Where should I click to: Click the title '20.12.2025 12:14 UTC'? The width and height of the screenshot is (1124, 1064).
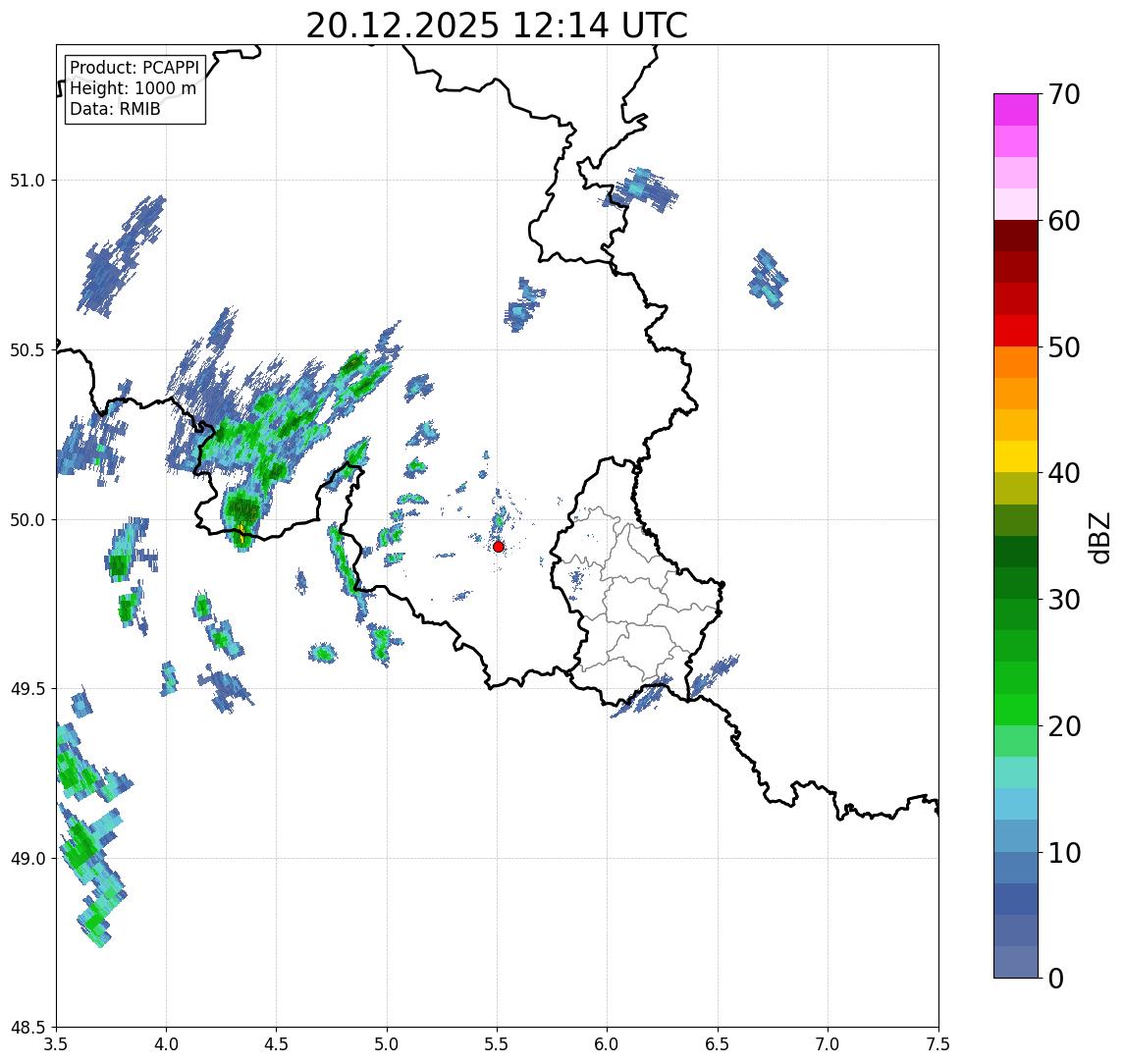[x=497, y=26]
